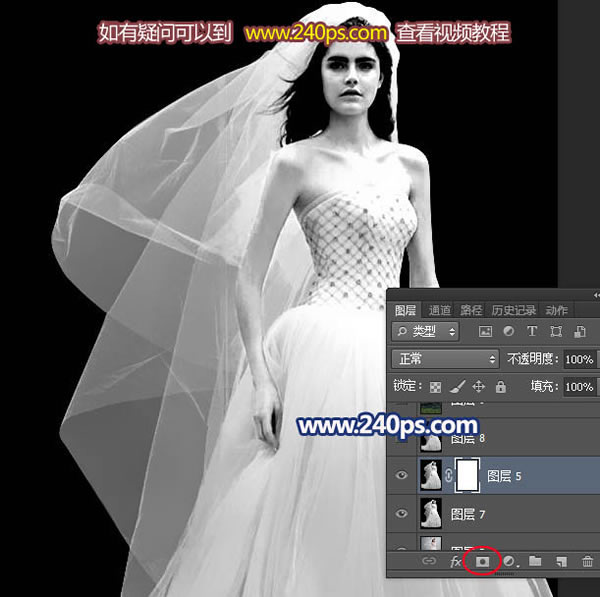The height and width of the screenshot is (597, 600).
Task: Filter layers by shape layers icon
Action: [x=556, y=331]
